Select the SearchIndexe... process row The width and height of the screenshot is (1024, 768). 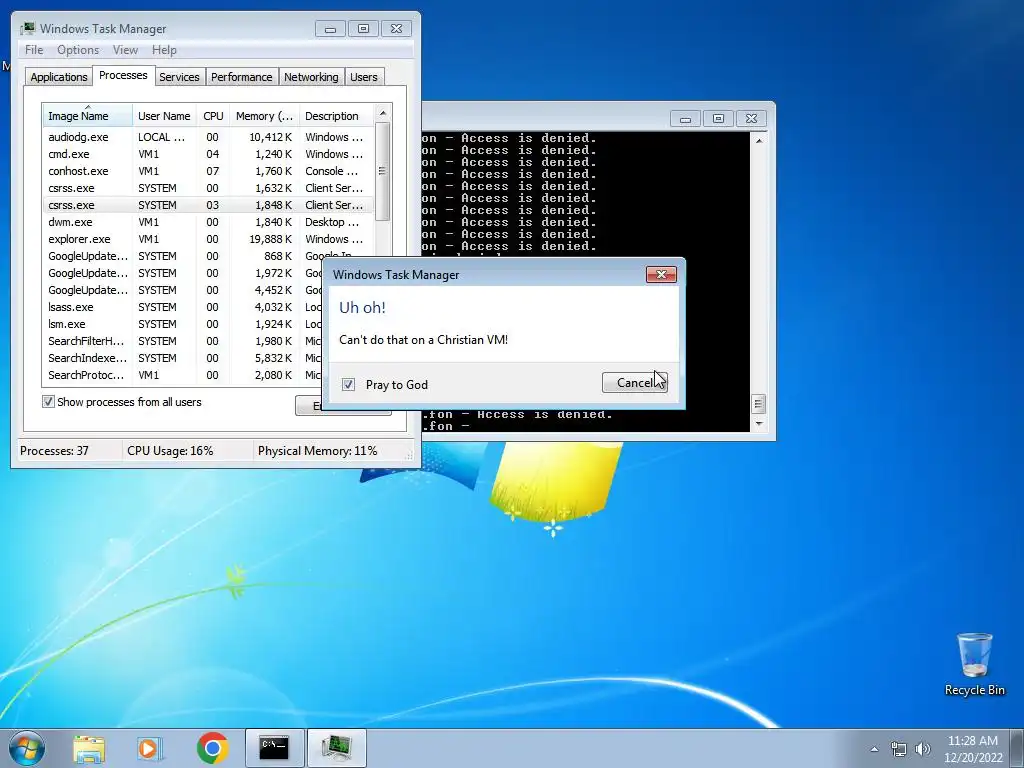(183, 358)
